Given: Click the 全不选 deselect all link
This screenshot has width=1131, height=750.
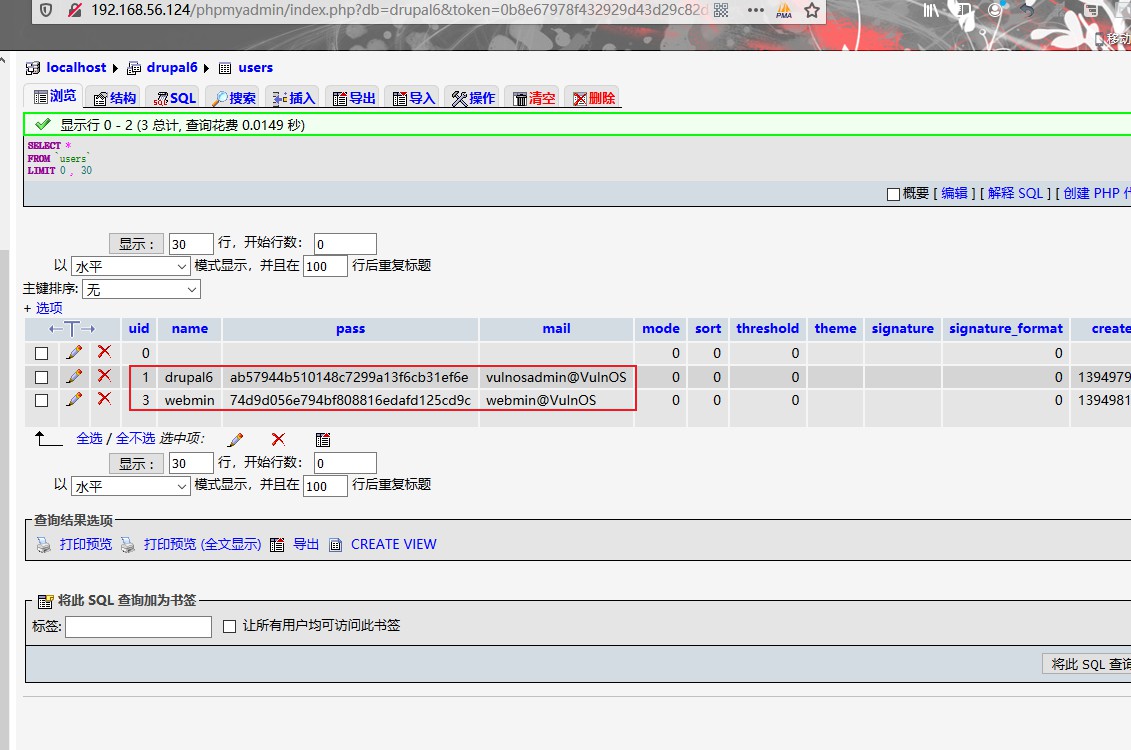Looking at the screenshot, I should click(136, 438).
